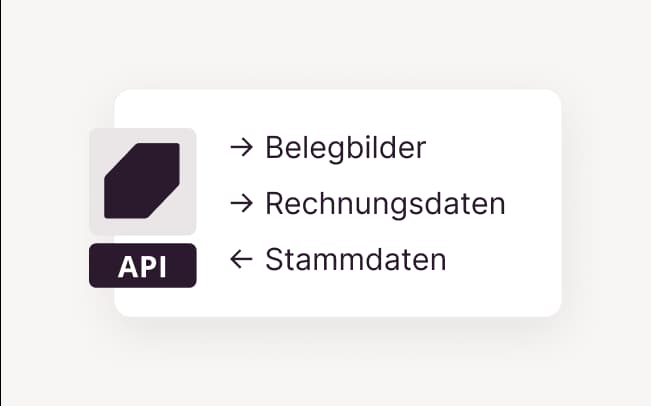Click the letter I in the API badge
The width and height of the screenshot is (651, 406).
pyautogui.click(x=162, y=266)
